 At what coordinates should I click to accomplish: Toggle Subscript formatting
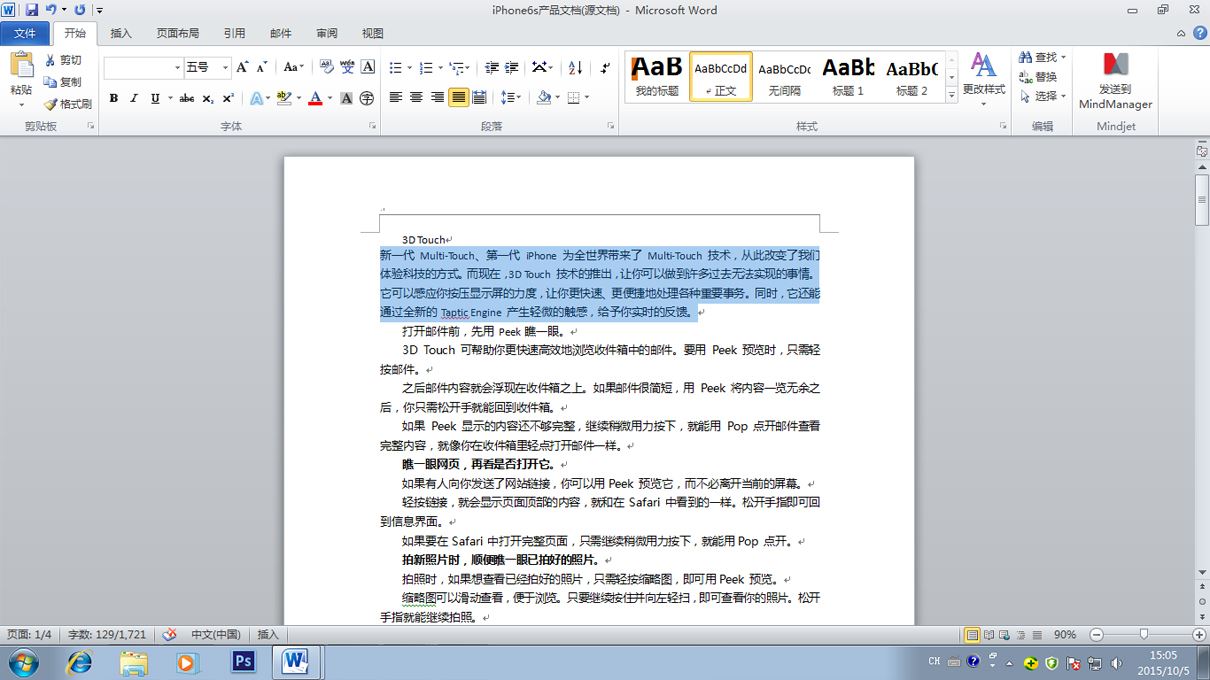pos(208,98)
